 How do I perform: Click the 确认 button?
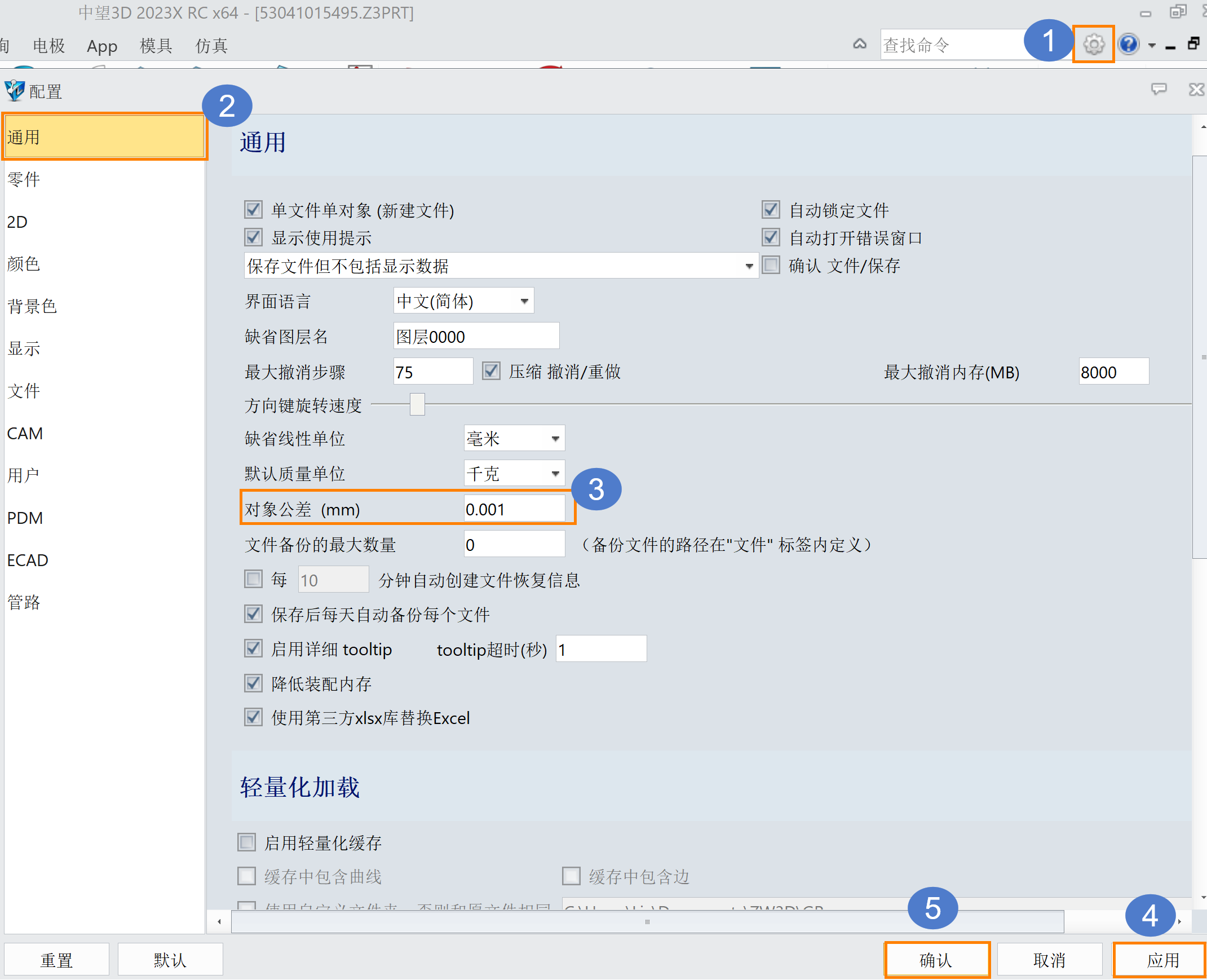tap(936, 960)
